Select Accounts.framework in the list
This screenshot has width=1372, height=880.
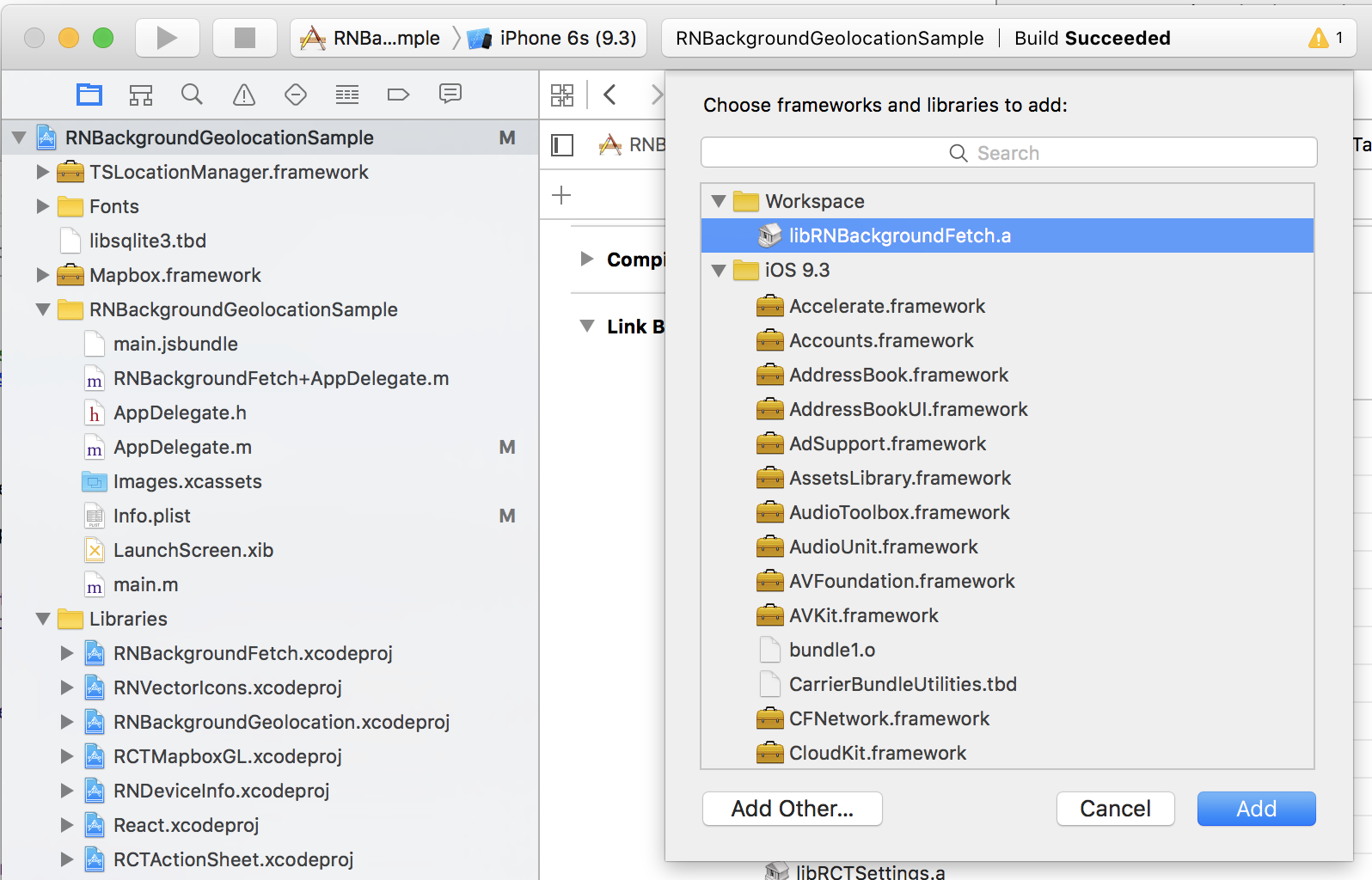[1008, 340]
